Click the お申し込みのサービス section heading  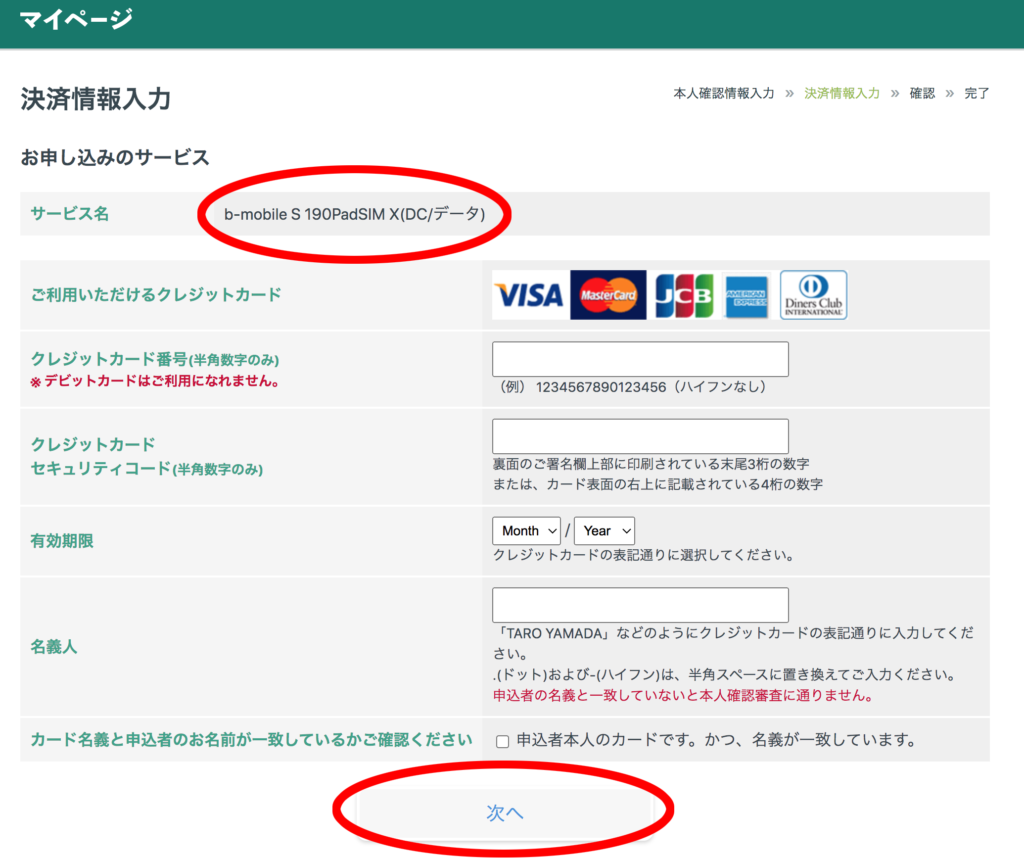[x=114, y=157]
